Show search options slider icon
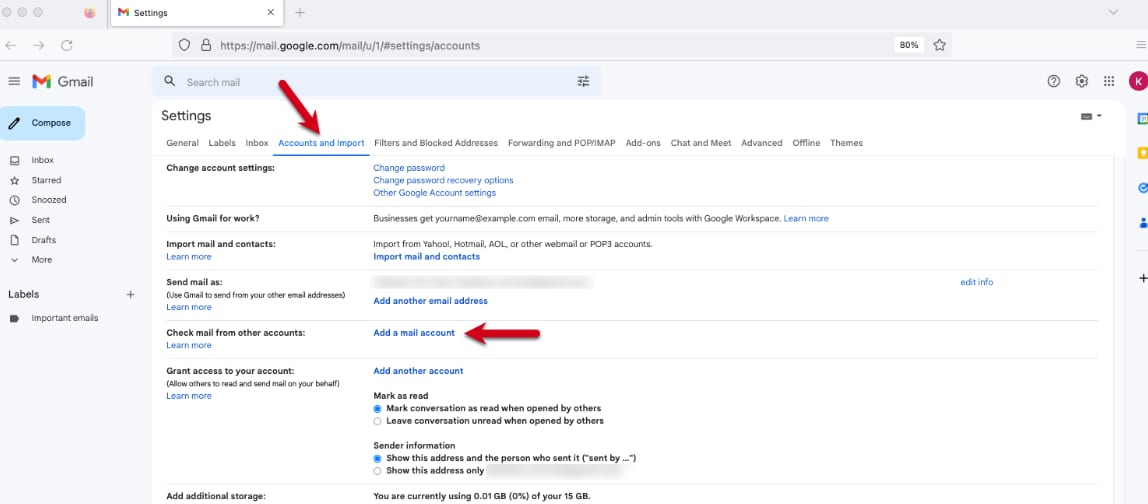 (x=584, y=81)
